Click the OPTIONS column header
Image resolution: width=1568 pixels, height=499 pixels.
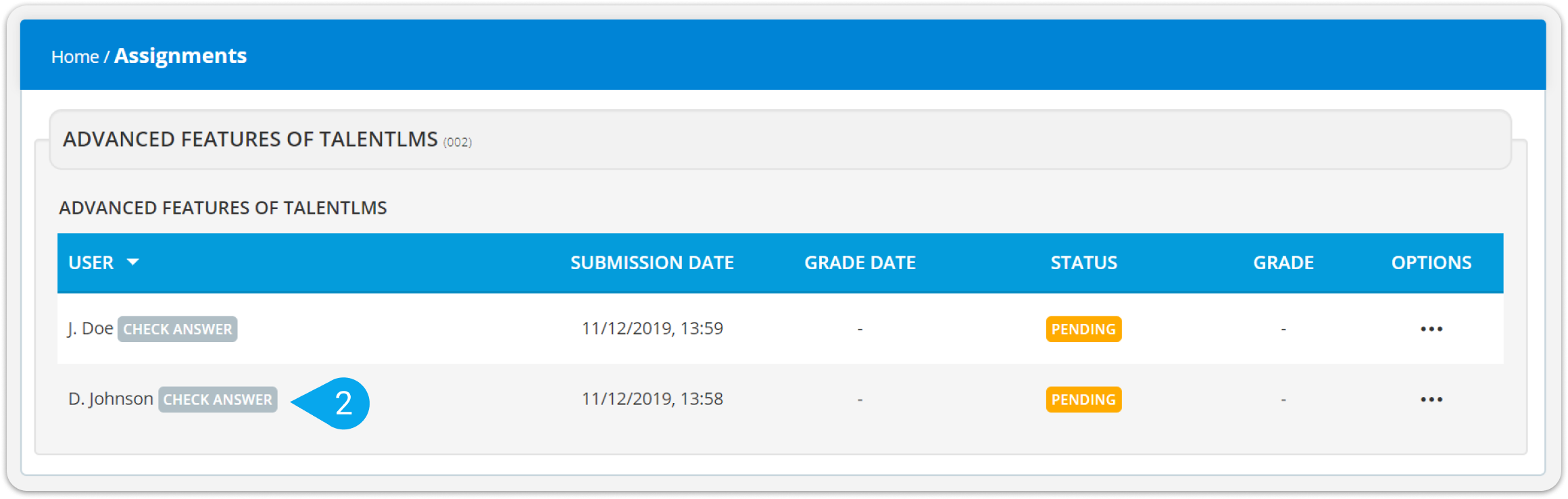pyautogui.click(x=1431, y=262)
